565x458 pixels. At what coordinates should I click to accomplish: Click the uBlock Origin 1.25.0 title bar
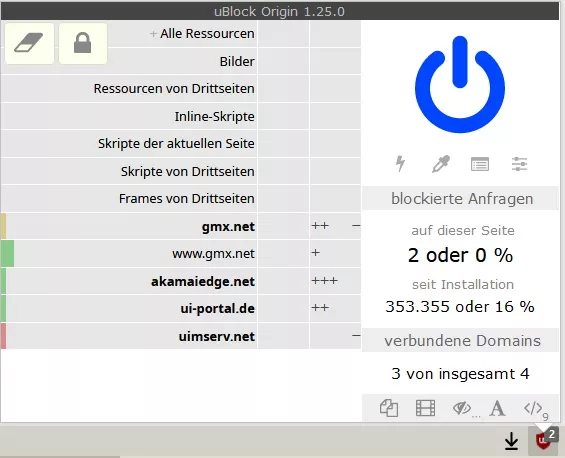tap(280, 11)
